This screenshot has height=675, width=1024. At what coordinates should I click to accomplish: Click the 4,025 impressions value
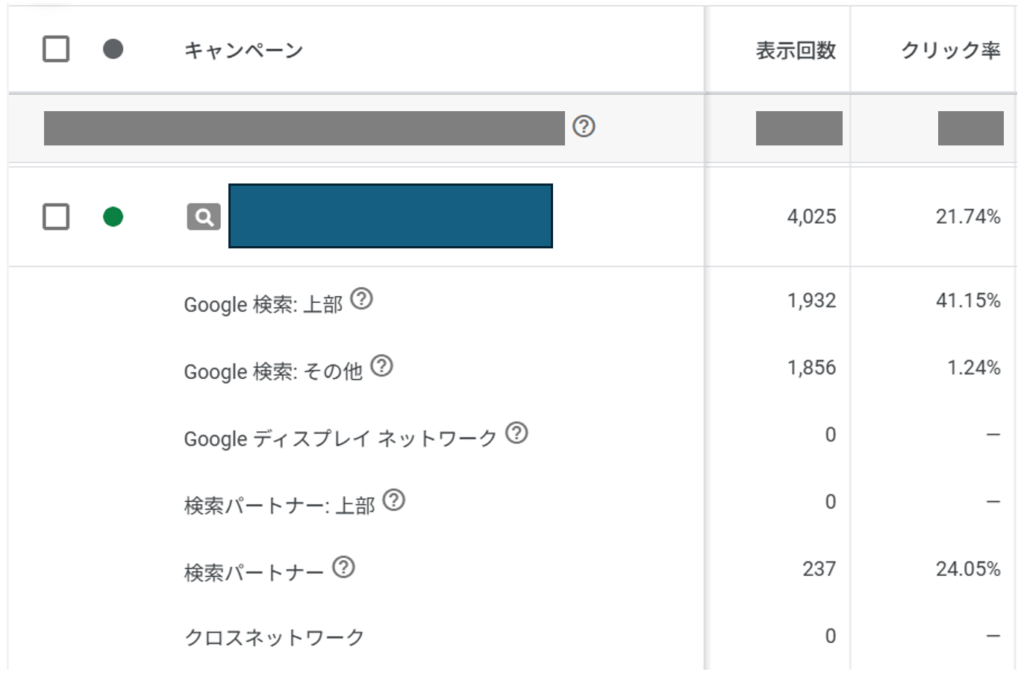[811, 217]
